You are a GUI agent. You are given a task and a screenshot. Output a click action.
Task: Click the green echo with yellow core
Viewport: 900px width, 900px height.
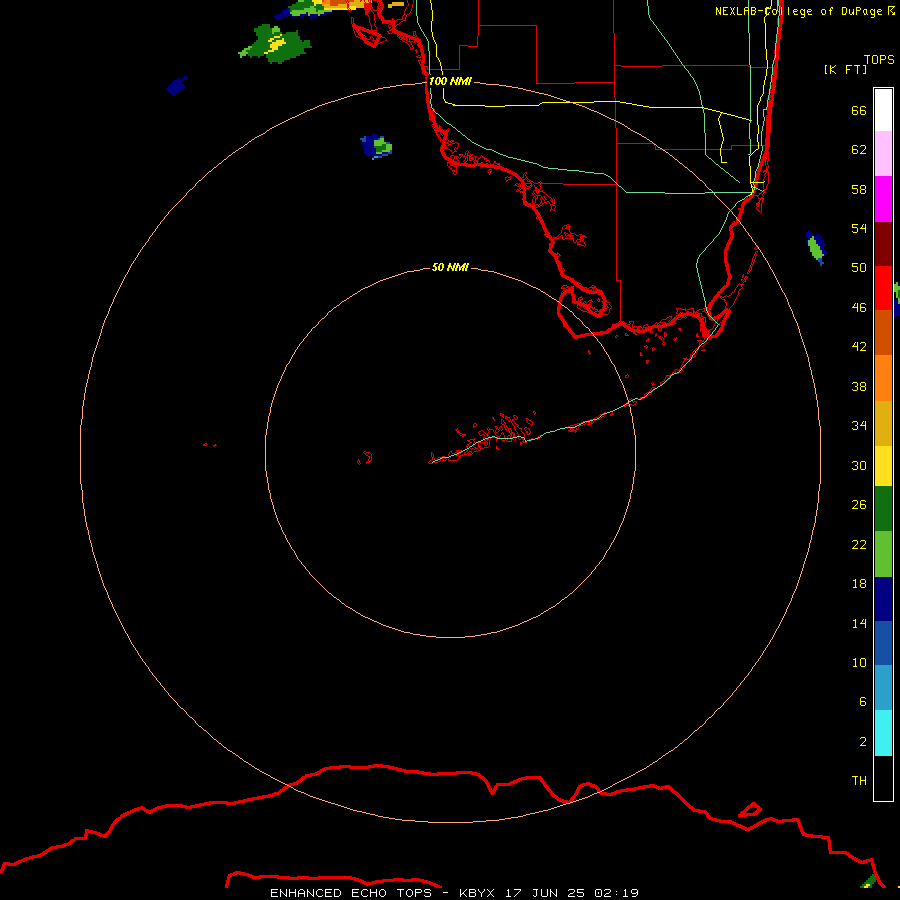tap(276, 44)
